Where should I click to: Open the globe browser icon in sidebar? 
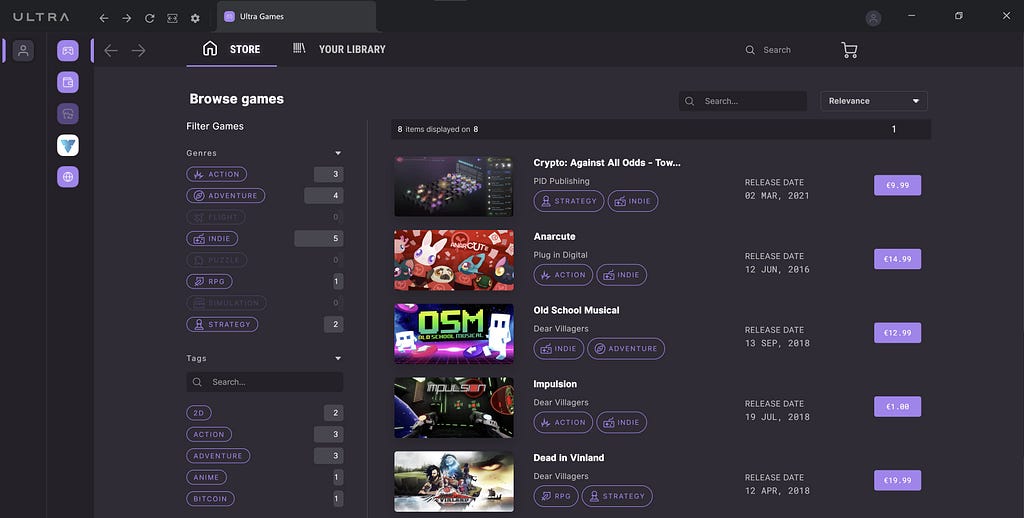point(68,176)
